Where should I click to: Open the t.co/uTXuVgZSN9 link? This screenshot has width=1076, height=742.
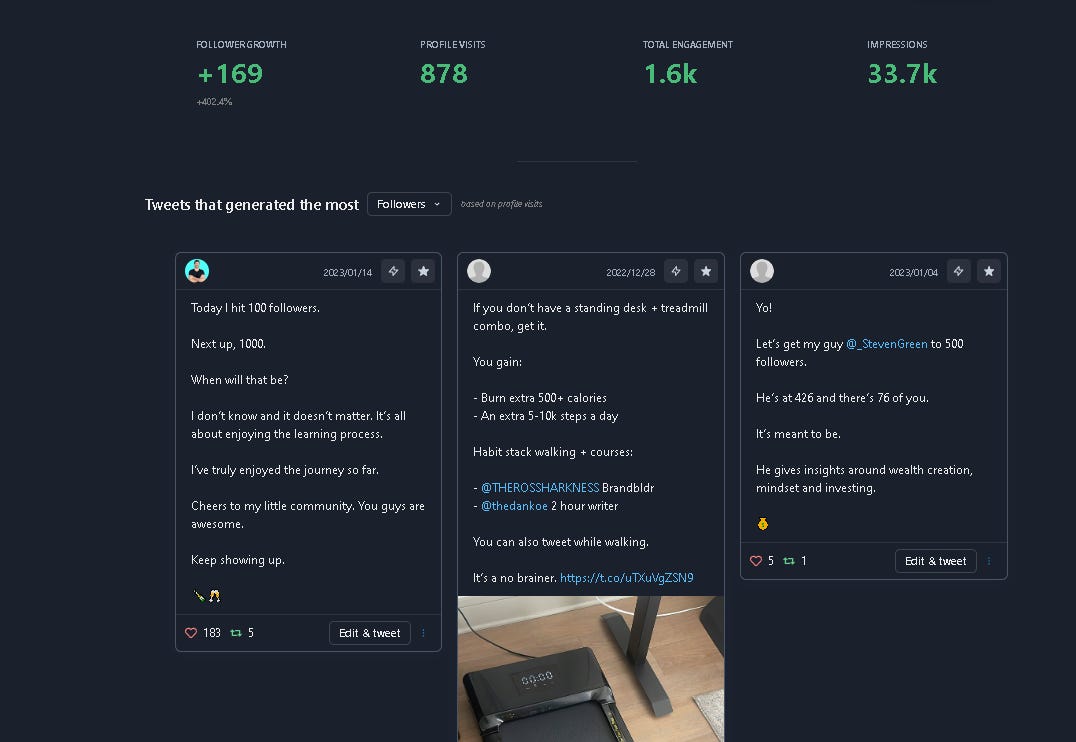tap(627, 578)
